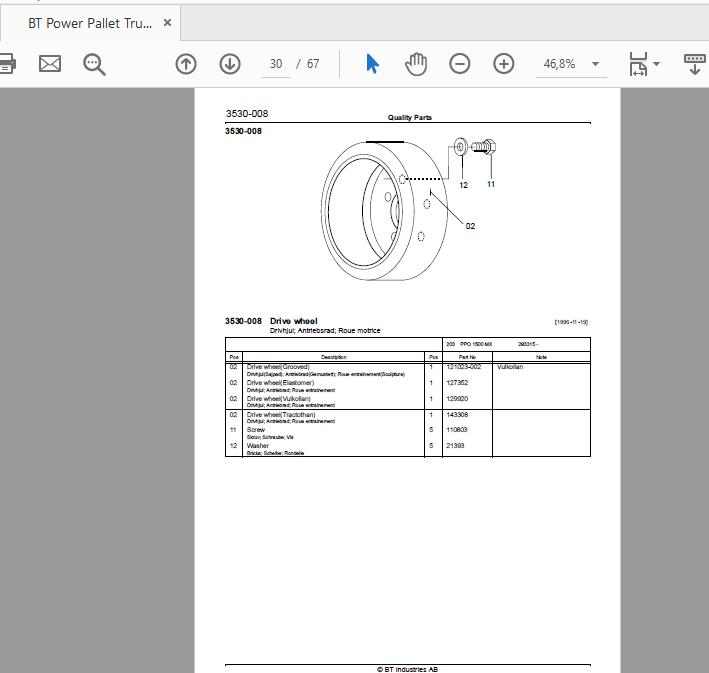
Task: Click the page number field showing 30
Action: click(276, 64)
